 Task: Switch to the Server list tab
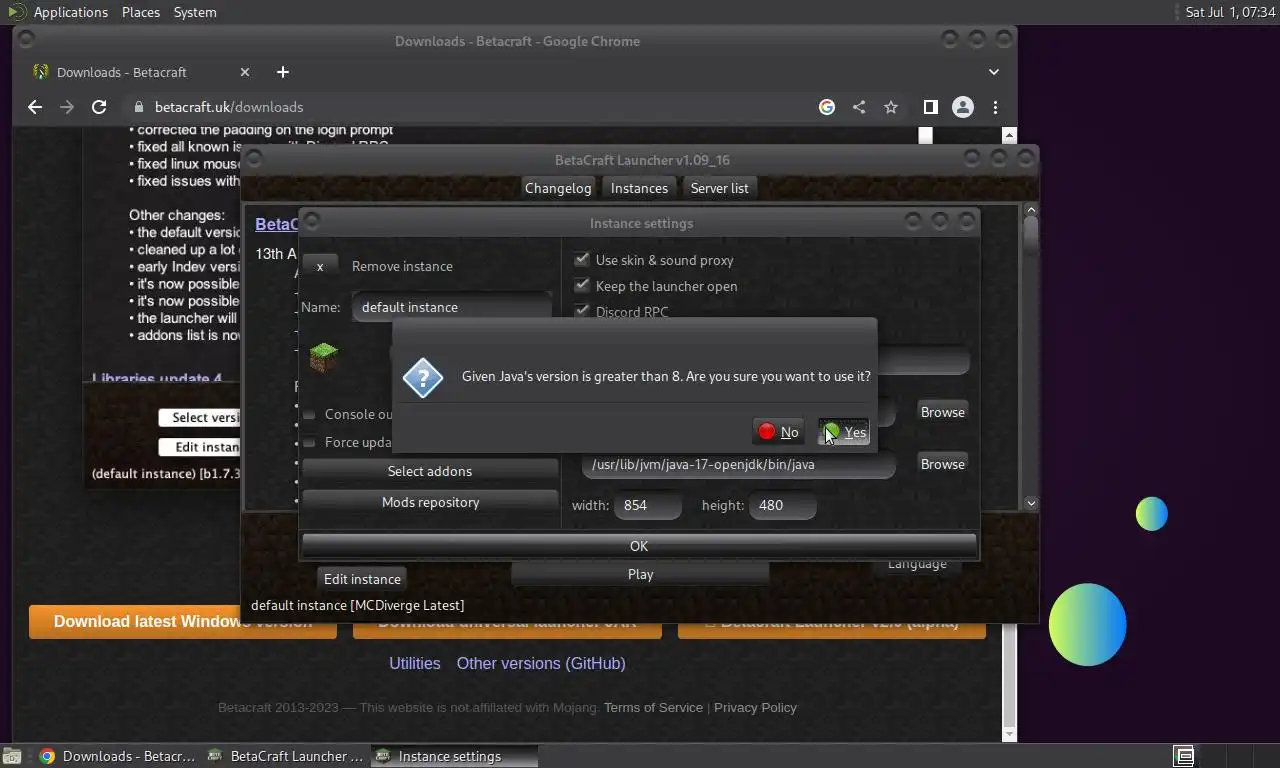click(x=719, y=188)
